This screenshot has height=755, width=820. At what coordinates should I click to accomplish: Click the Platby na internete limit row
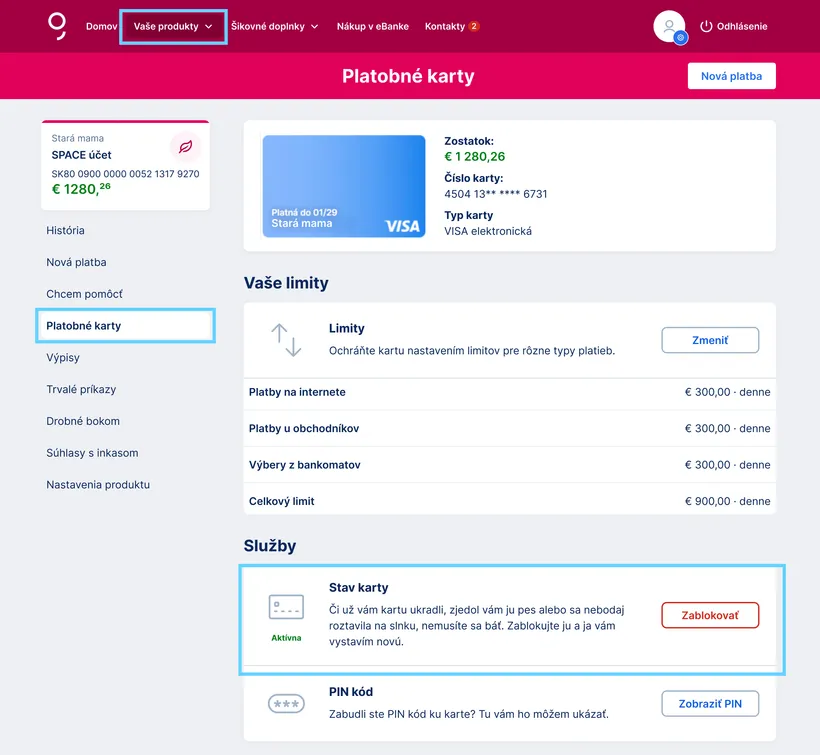click(509, 392)
